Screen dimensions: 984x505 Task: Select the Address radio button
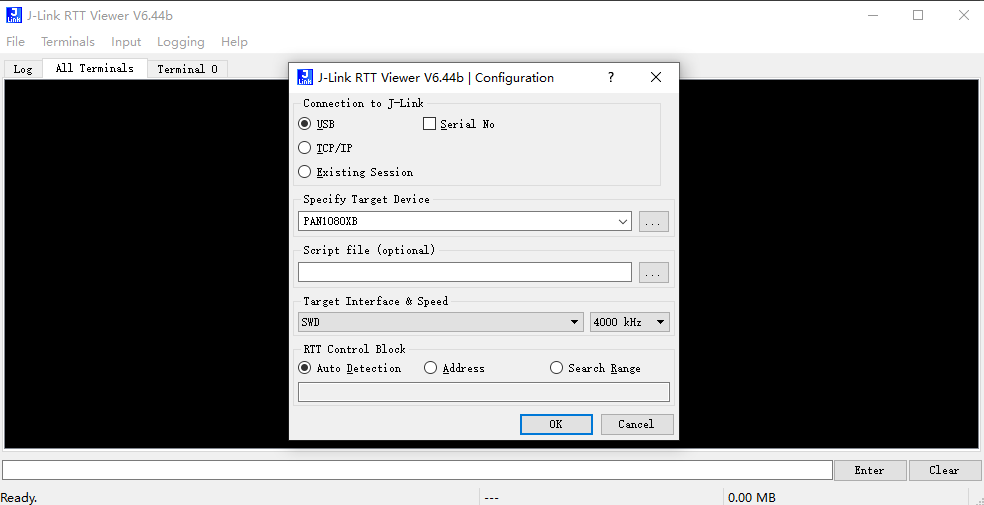point(430,368)
